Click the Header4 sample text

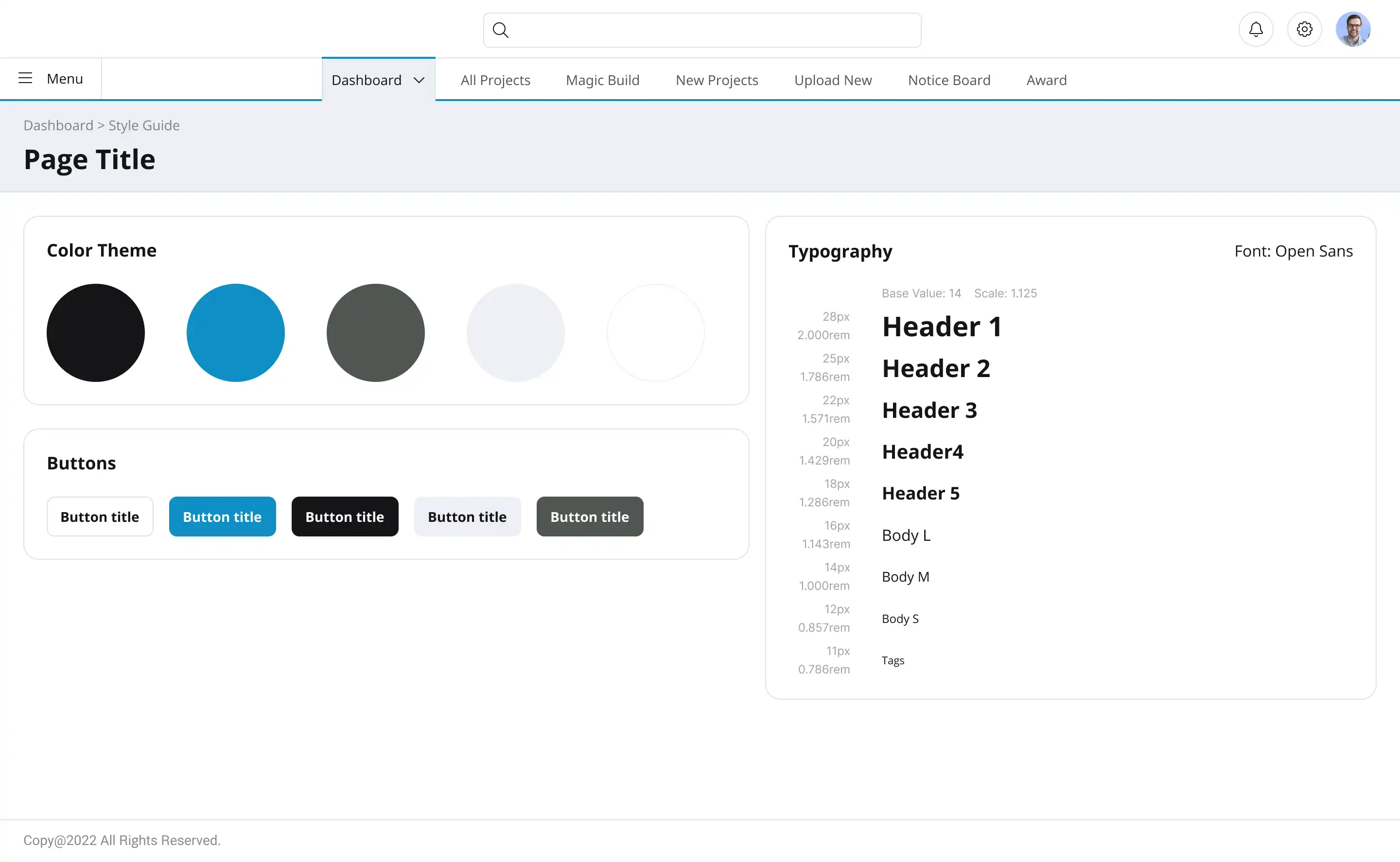(x=923, y=451)
